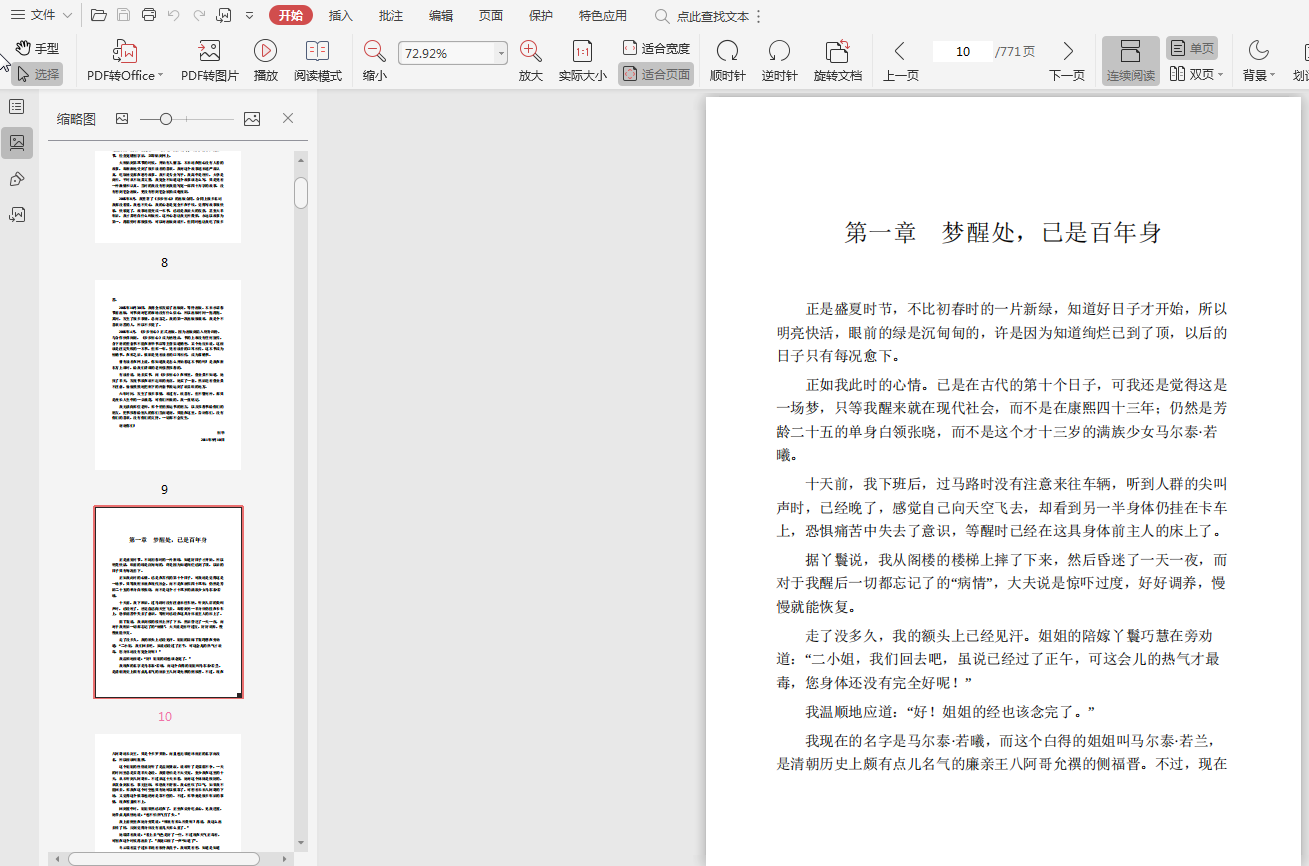Click 旋转文档 rotate document
Image resolution: width=1309 pixels, height=866 pixels.
(837, 61)
